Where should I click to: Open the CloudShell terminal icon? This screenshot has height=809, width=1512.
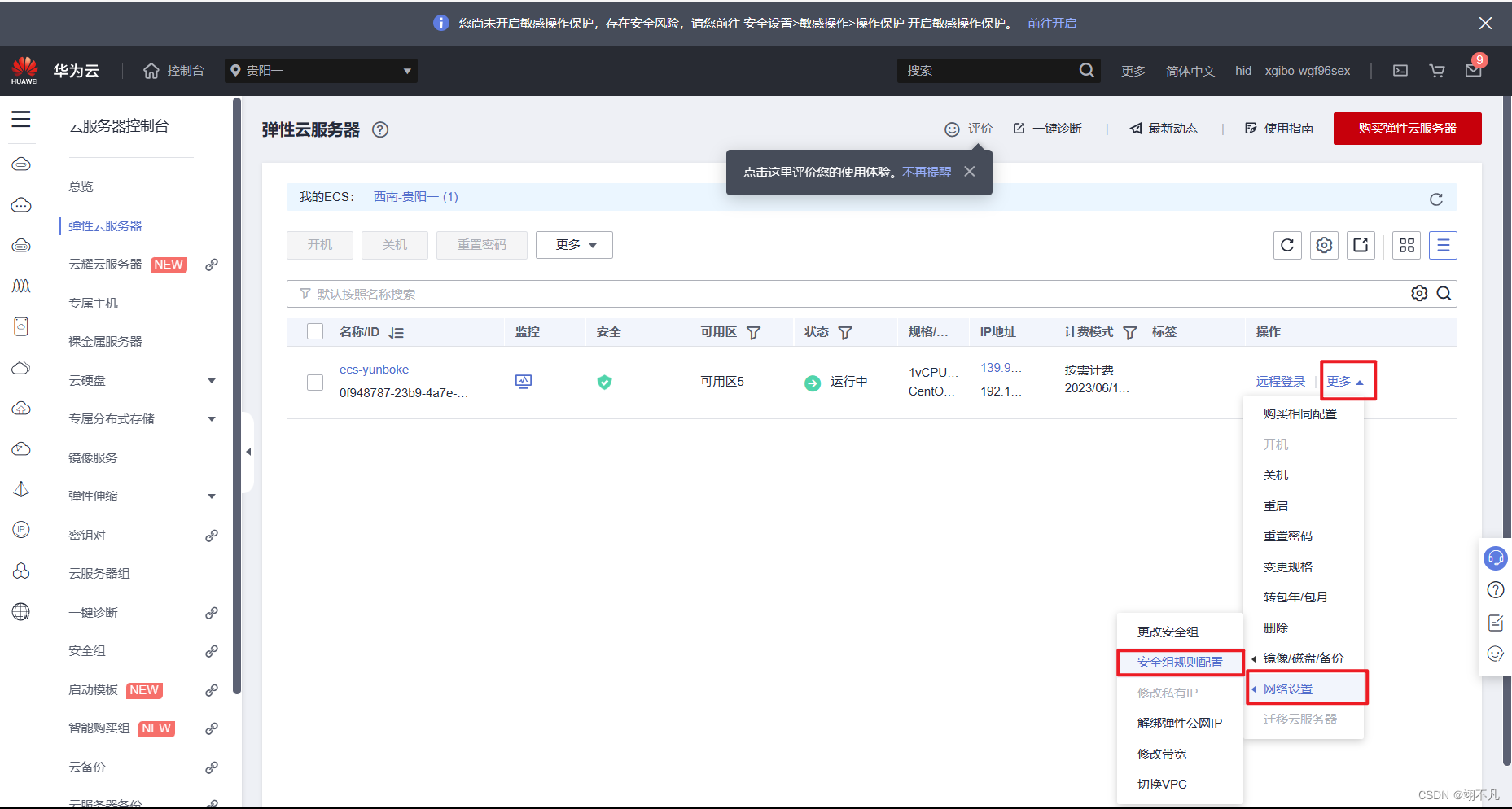coord(1400,71)
